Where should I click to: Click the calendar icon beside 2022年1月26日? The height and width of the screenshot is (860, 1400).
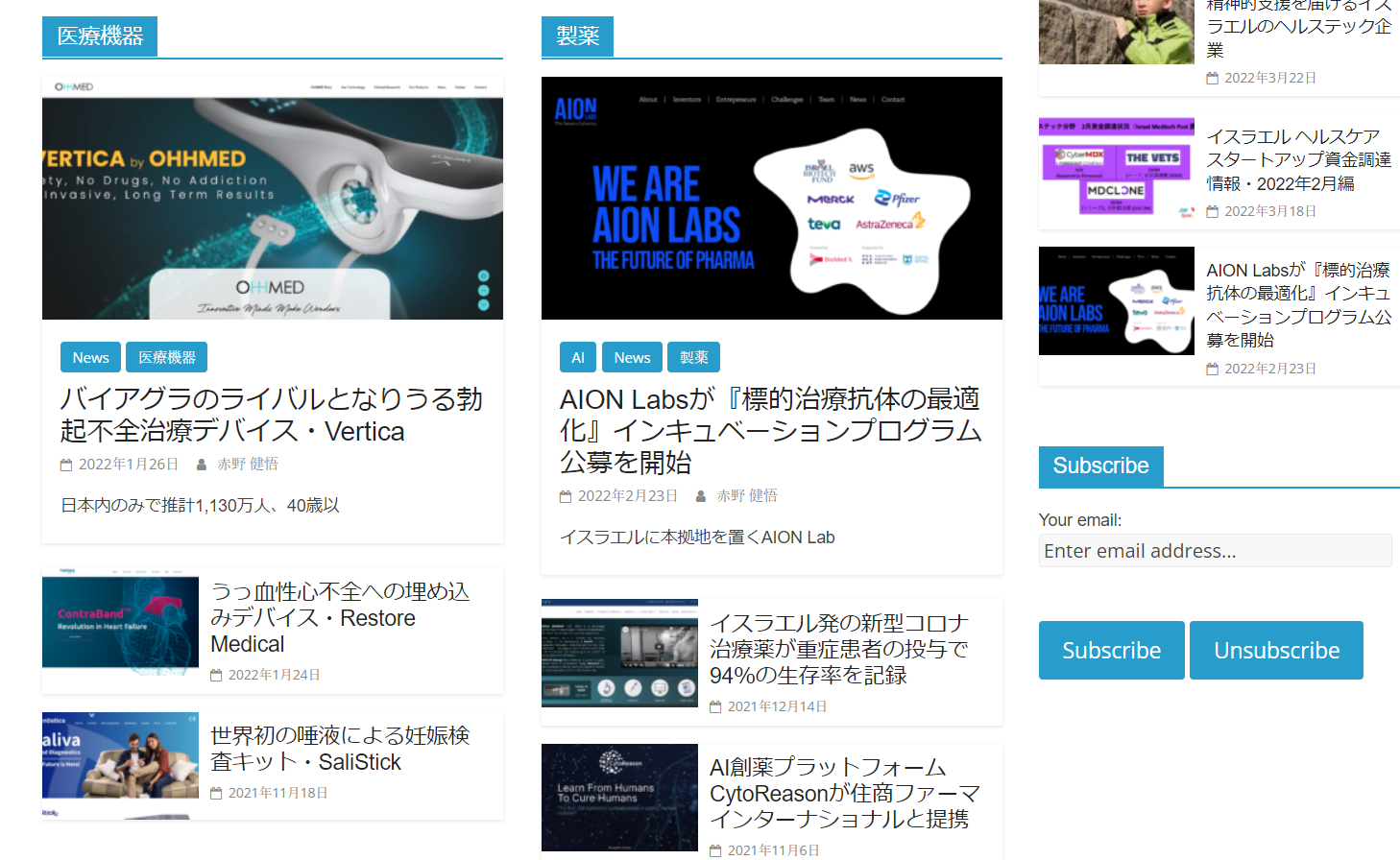pyautogui.click(x=66, y=465)
